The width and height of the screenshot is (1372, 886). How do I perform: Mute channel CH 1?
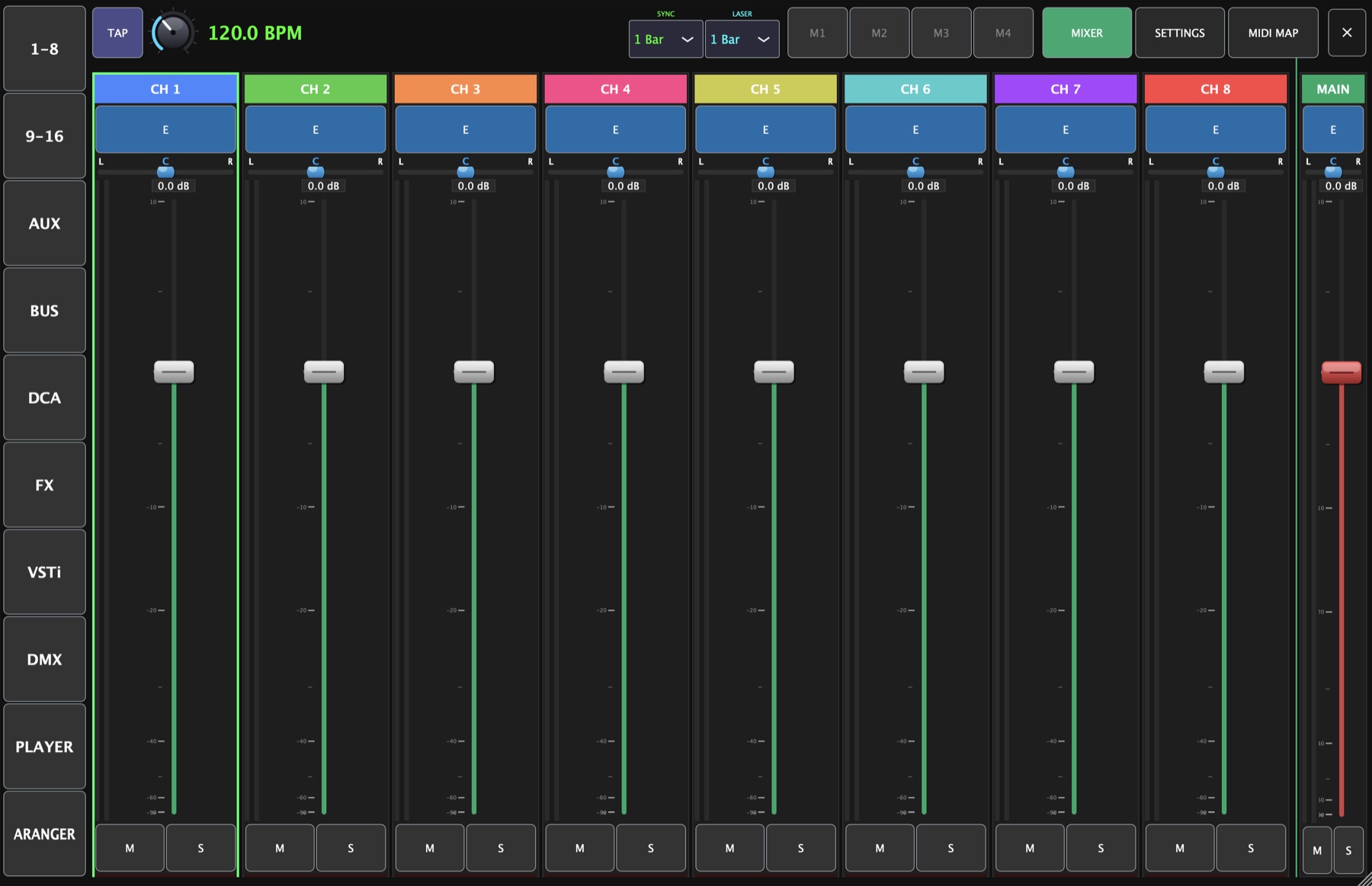click(x=130, y=848)
